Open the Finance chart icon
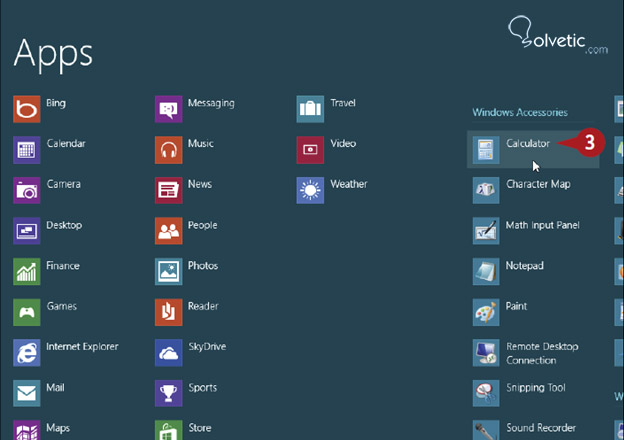This screenshot has width=624, height=440. (27, 272)
